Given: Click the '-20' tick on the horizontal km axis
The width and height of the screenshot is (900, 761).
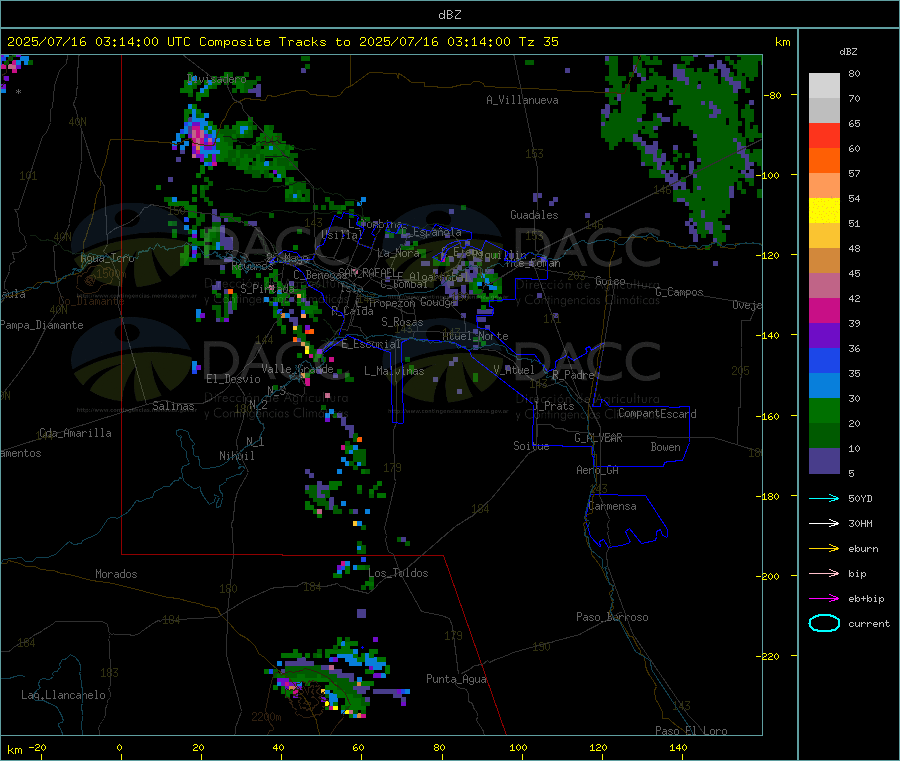Looking at the screenshot, I should coord(37,747).
